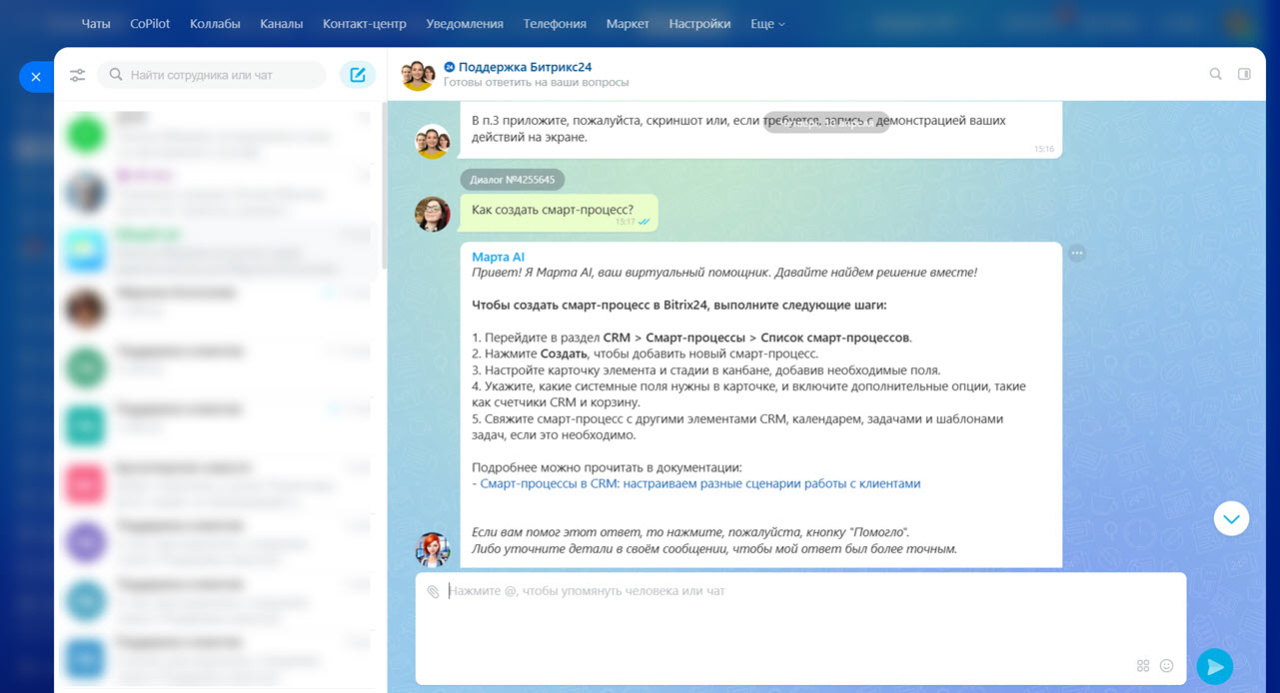Open the apps grid icon in message box

click(1143, 666)
